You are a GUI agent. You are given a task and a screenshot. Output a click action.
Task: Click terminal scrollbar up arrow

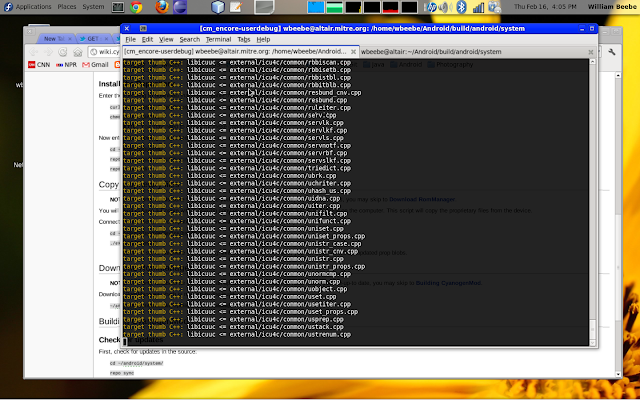593,62
